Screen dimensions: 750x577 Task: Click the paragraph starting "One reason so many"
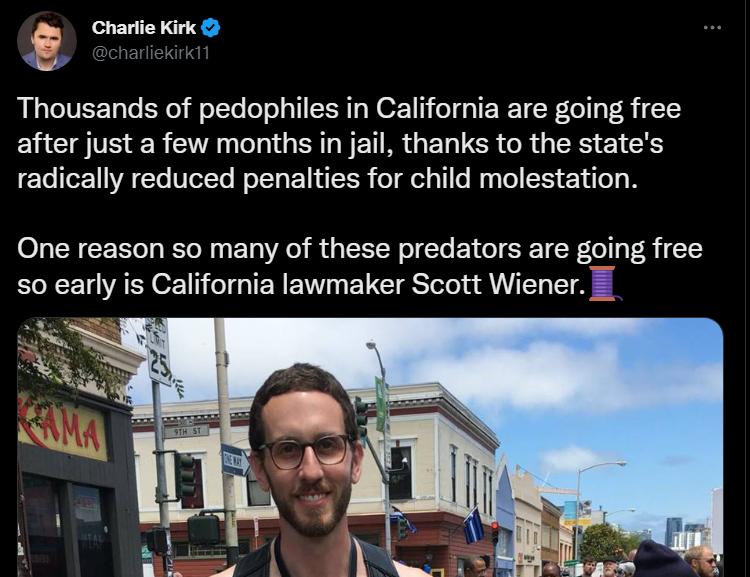click(x=360, y=266)
